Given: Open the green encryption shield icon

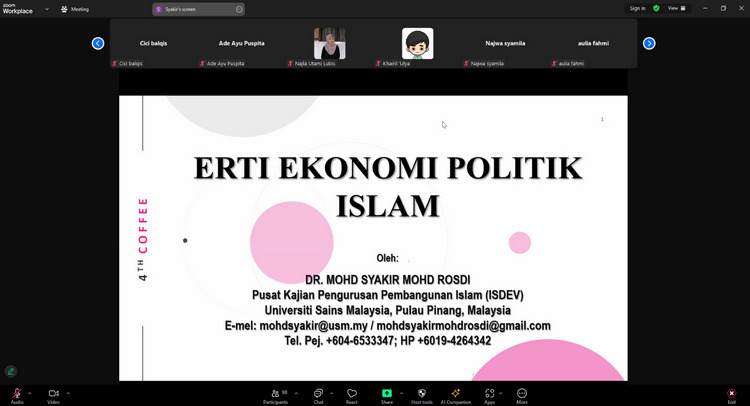Looking at the screenshot, I should [x=656, y=8].
